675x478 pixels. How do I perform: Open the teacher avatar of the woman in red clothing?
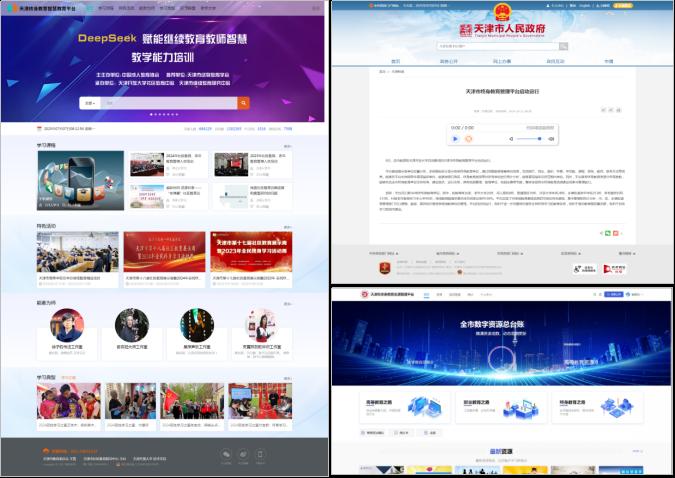pos(262,326)
